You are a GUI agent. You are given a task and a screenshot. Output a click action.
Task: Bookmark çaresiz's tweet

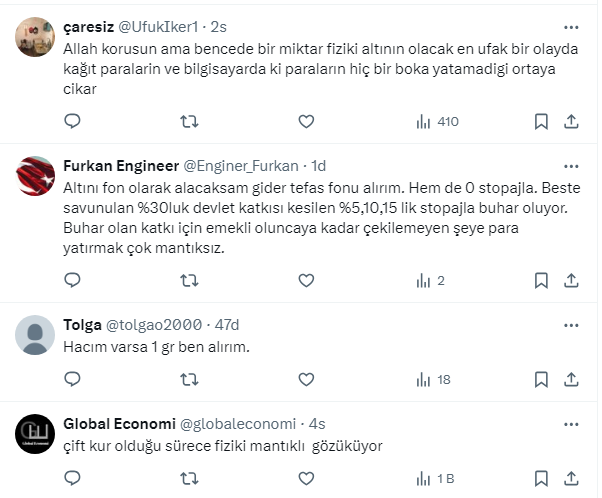pos(541,121)
